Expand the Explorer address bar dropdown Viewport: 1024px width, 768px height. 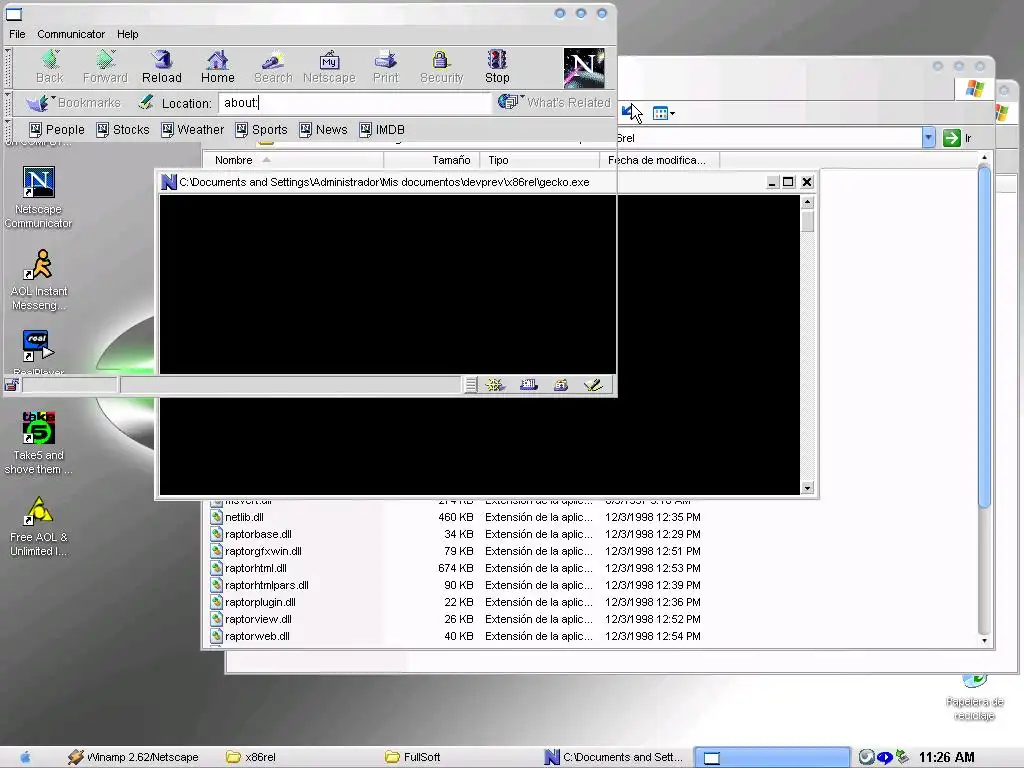point(929,138)
